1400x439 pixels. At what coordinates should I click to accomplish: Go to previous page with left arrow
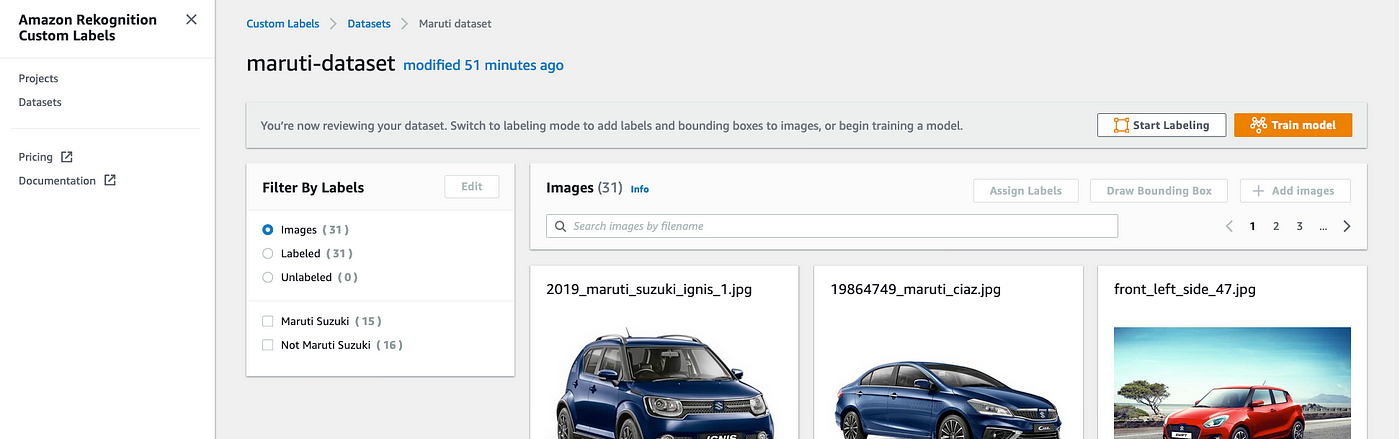click(1229, 226)
